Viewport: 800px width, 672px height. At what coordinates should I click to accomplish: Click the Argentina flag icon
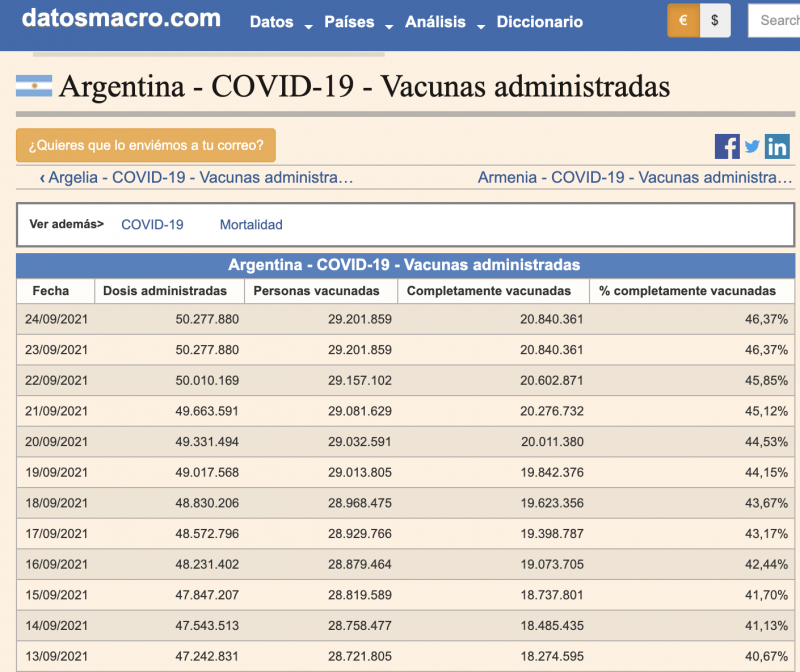[x=34, y=87]
